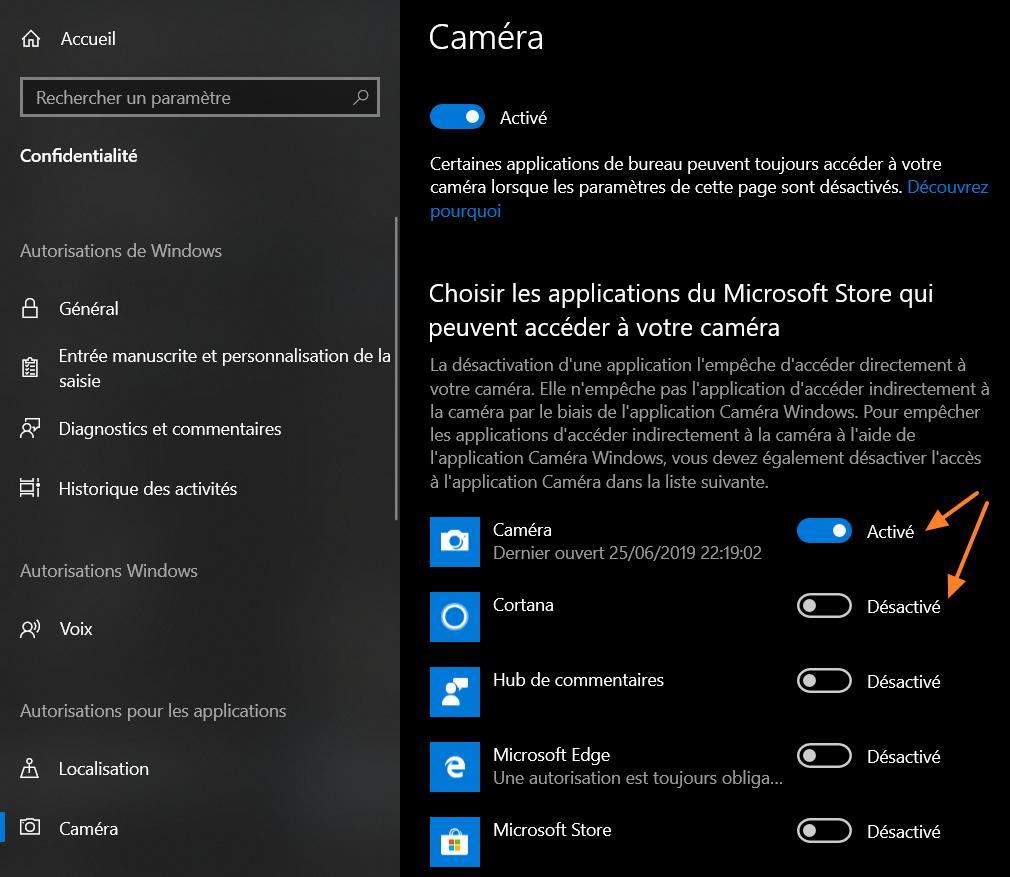This screenshot has width=1010, height=877.
Task: Enable camera access for Cortana
Action: click(824, 606)
